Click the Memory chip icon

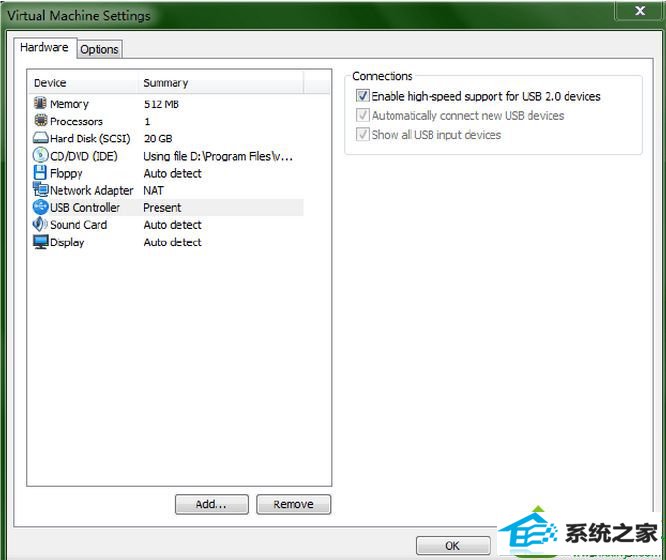pos(40,103)
